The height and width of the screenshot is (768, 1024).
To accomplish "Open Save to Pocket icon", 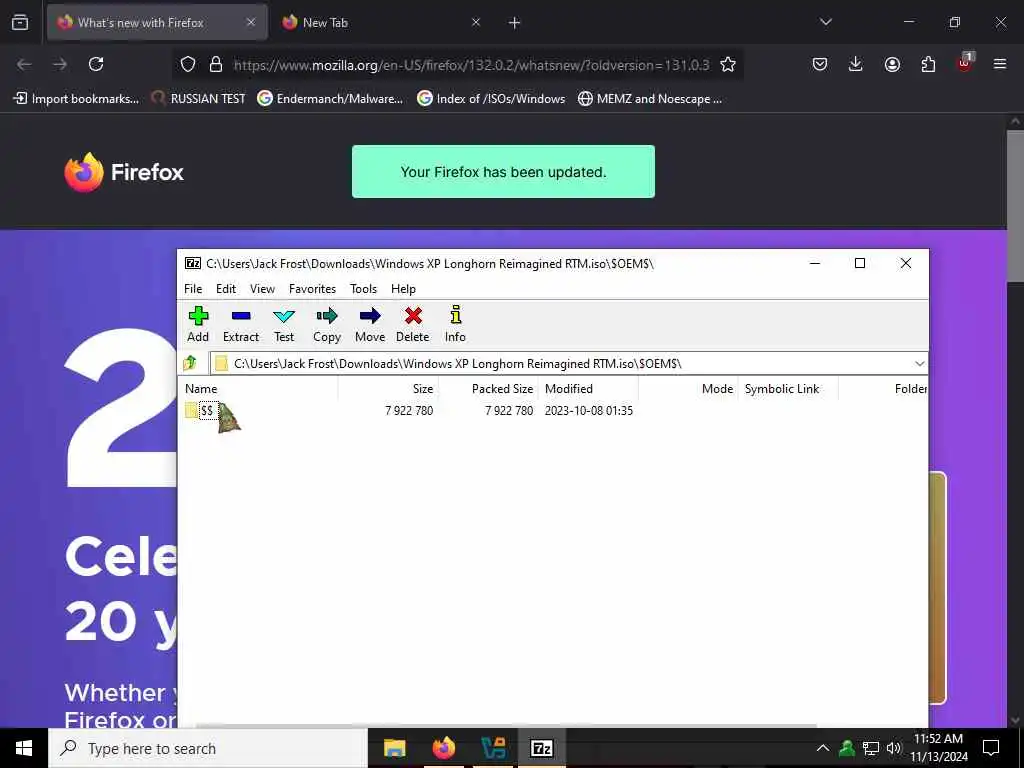I will click(820, 64).
